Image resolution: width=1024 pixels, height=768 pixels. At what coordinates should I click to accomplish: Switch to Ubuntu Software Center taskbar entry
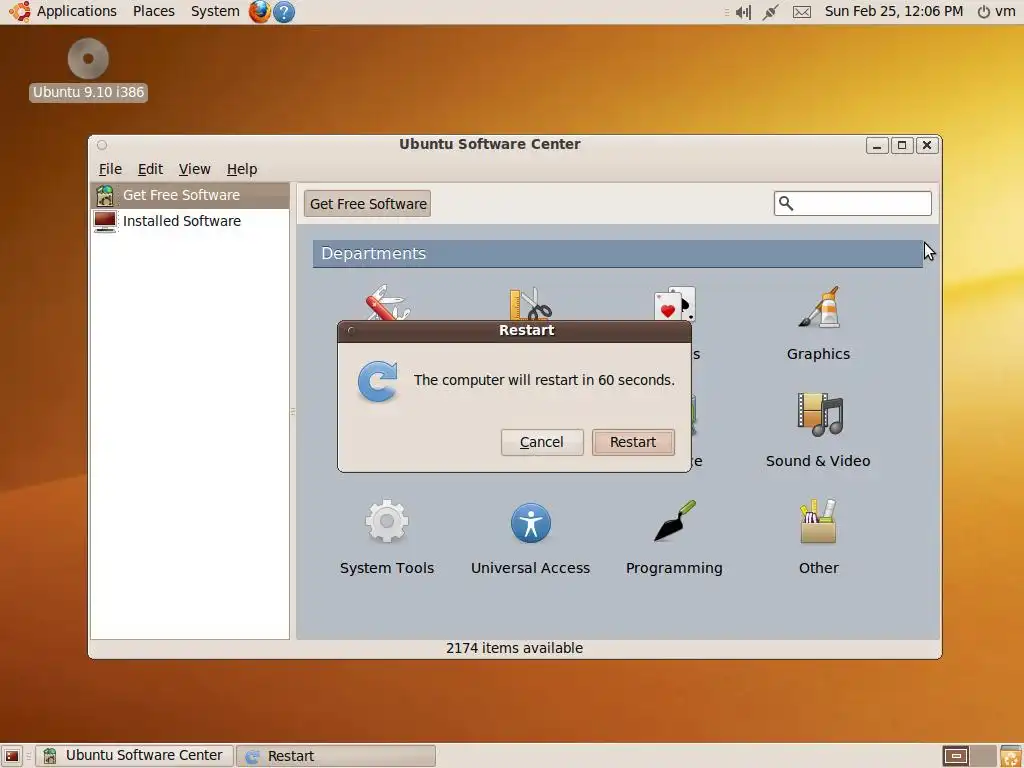133,756
